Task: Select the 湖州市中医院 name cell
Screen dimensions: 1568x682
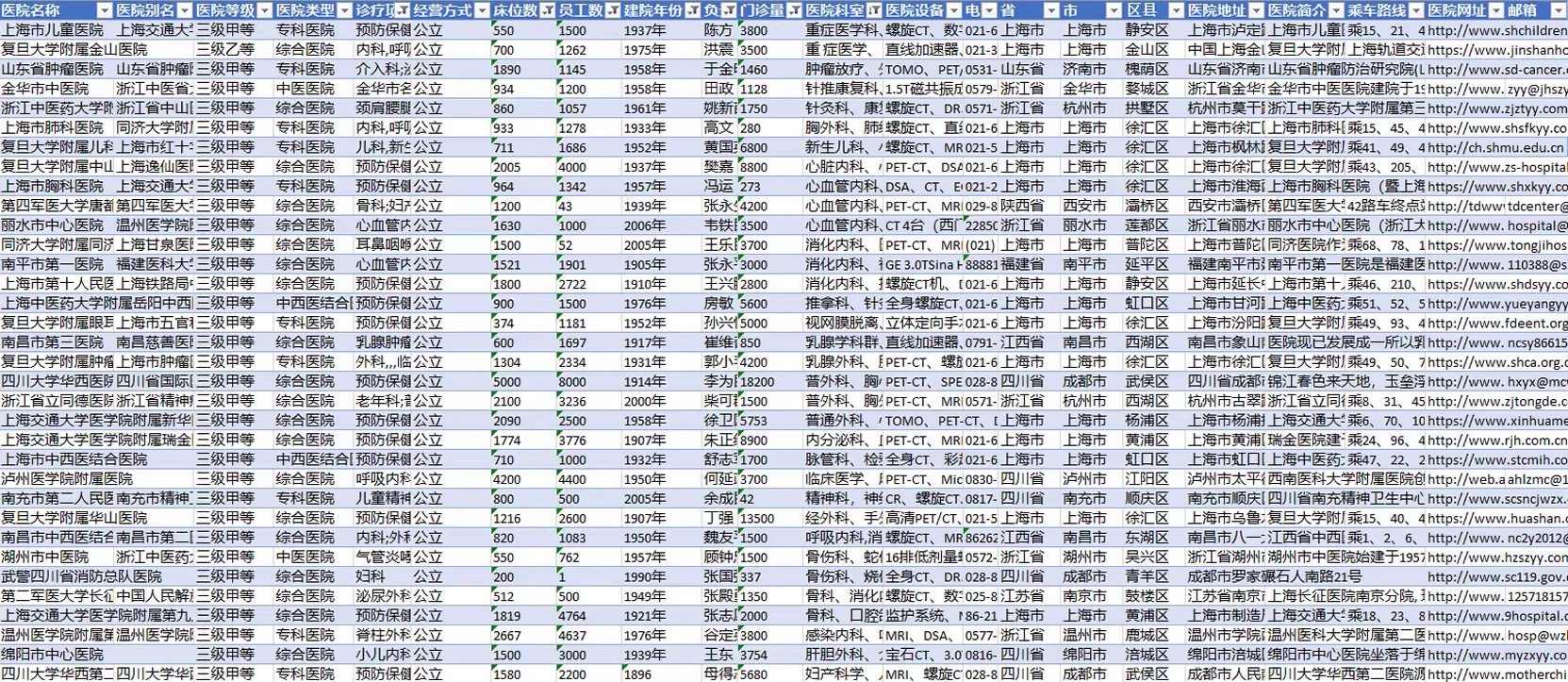Action: point(58,557)
